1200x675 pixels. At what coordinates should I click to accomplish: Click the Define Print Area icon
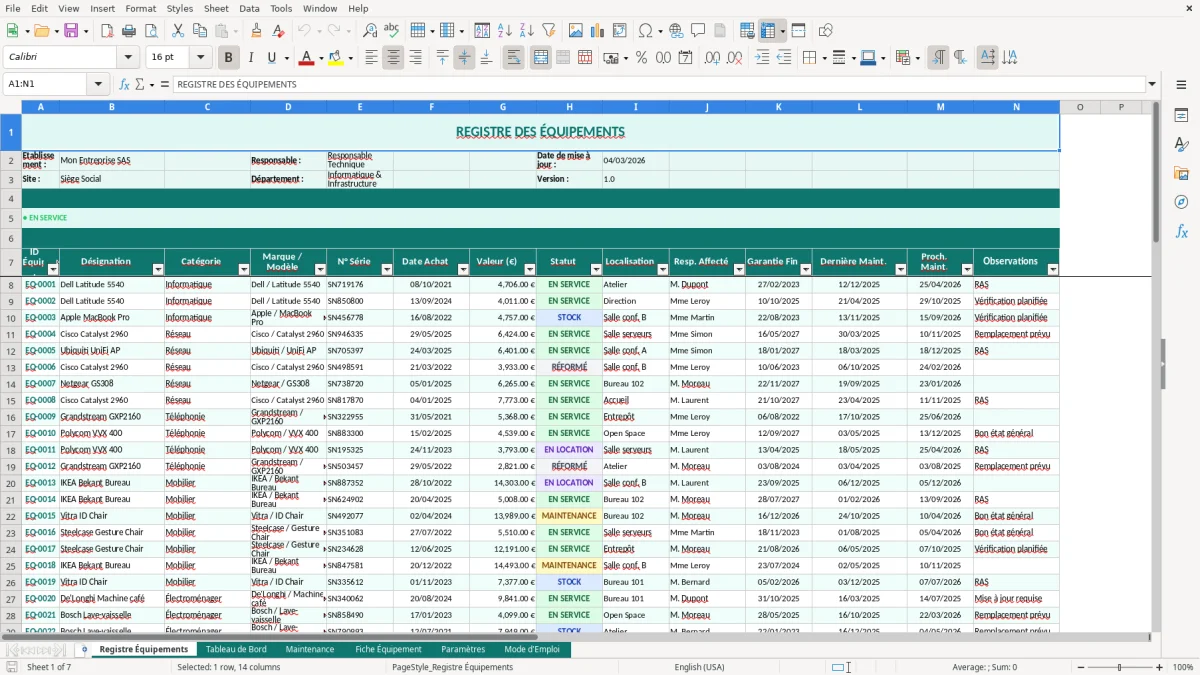coord(747,31)
